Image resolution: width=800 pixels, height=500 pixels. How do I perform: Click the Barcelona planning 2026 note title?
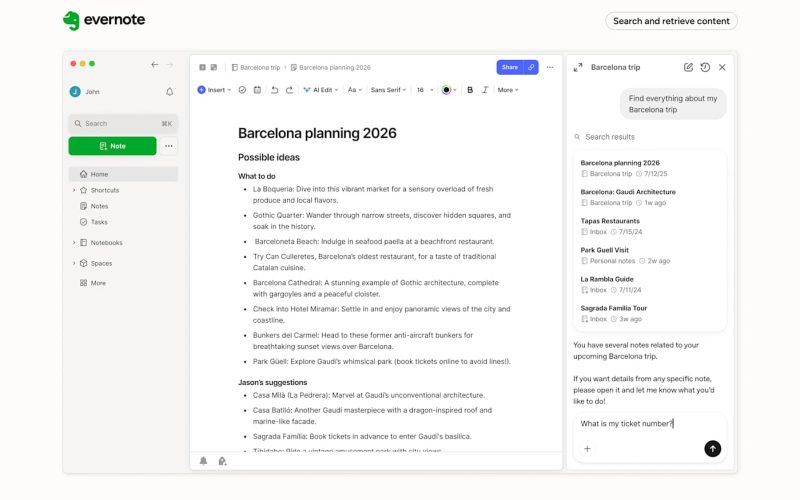point(317,133)
